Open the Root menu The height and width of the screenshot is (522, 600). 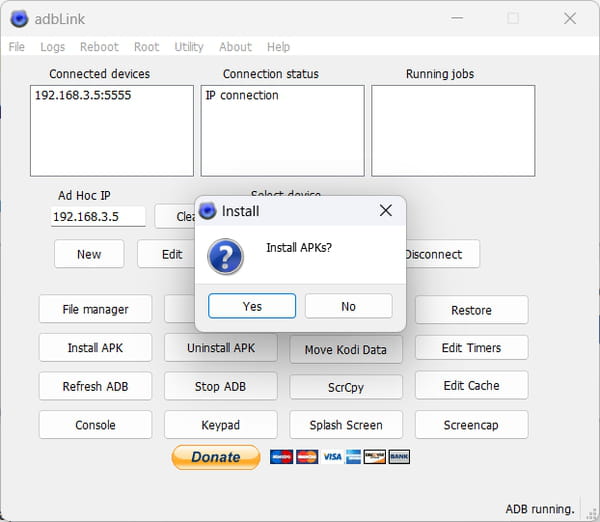click(146, 47)
